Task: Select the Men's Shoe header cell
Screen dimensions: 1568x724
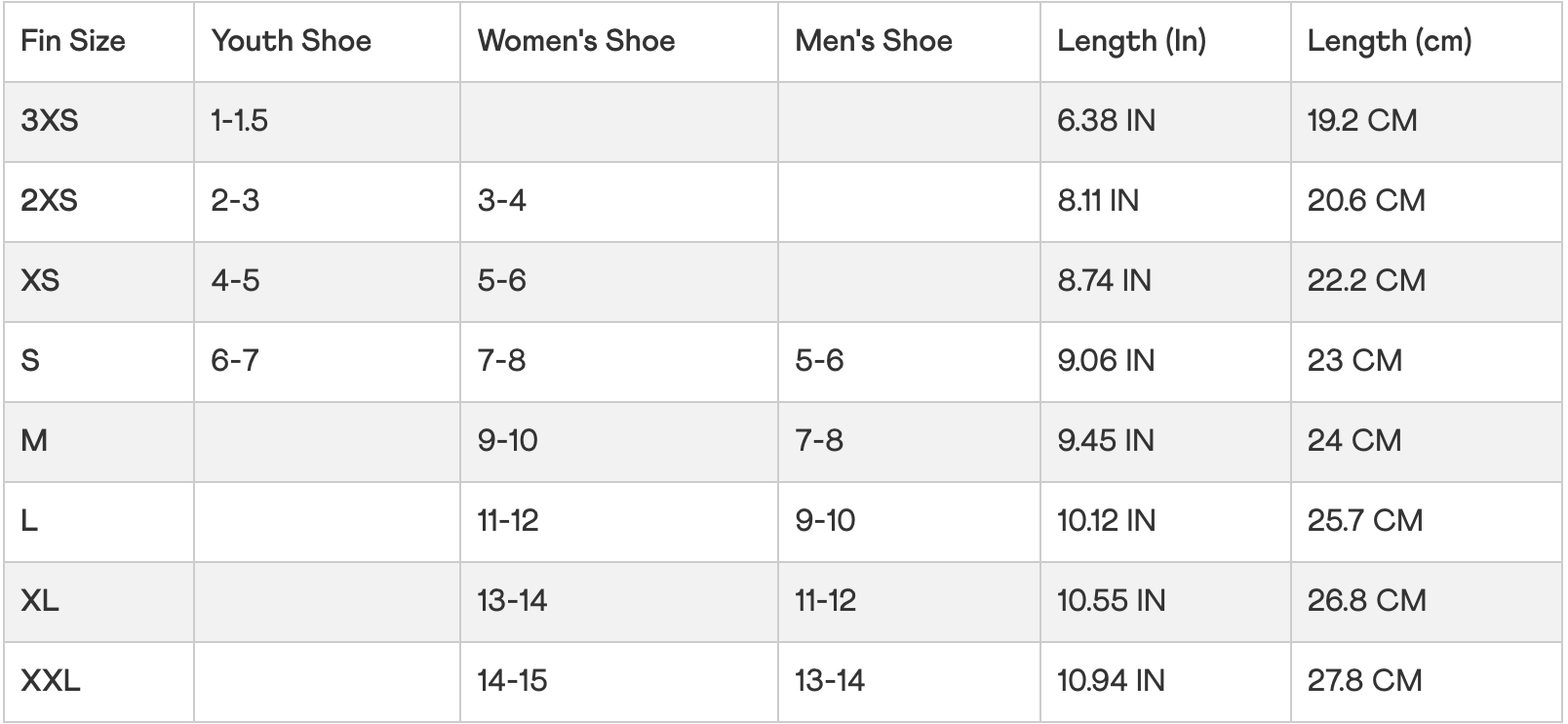Action: click(x=874, y=41)
